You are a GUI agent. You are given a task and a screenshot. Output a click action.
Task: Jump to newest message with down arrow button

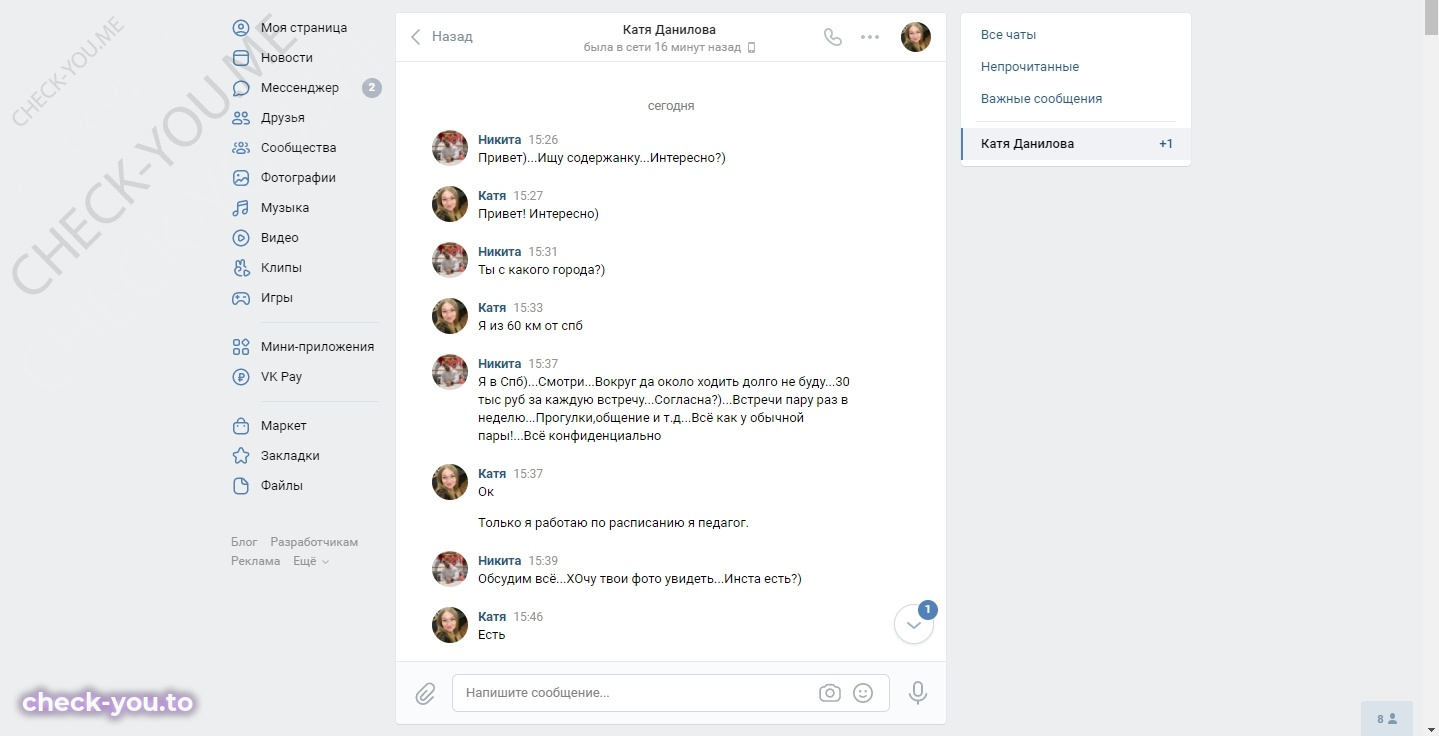(914, 624)
